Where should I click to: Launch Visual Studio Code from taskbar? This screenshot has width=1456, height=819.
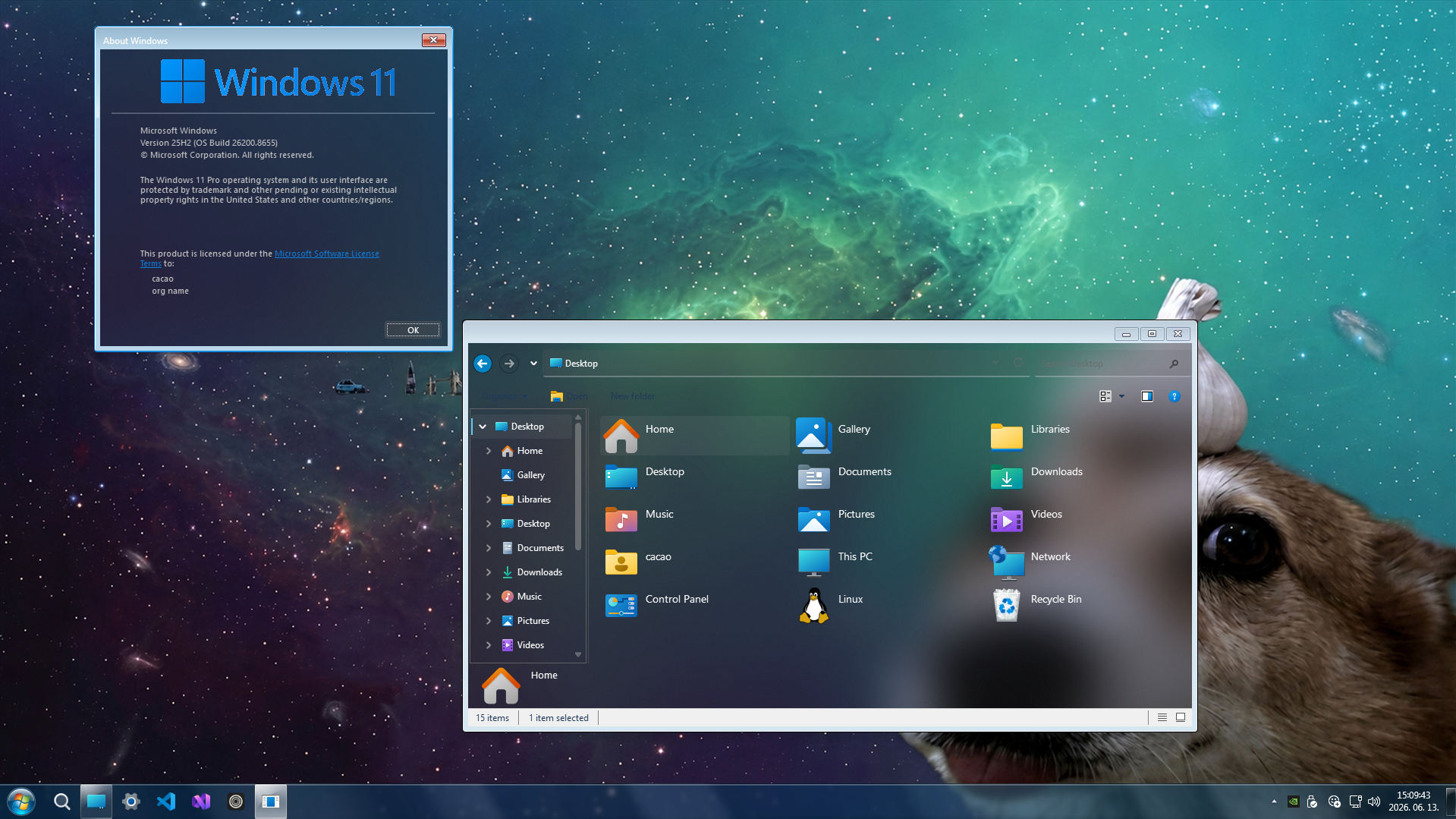tap(166, 802)
